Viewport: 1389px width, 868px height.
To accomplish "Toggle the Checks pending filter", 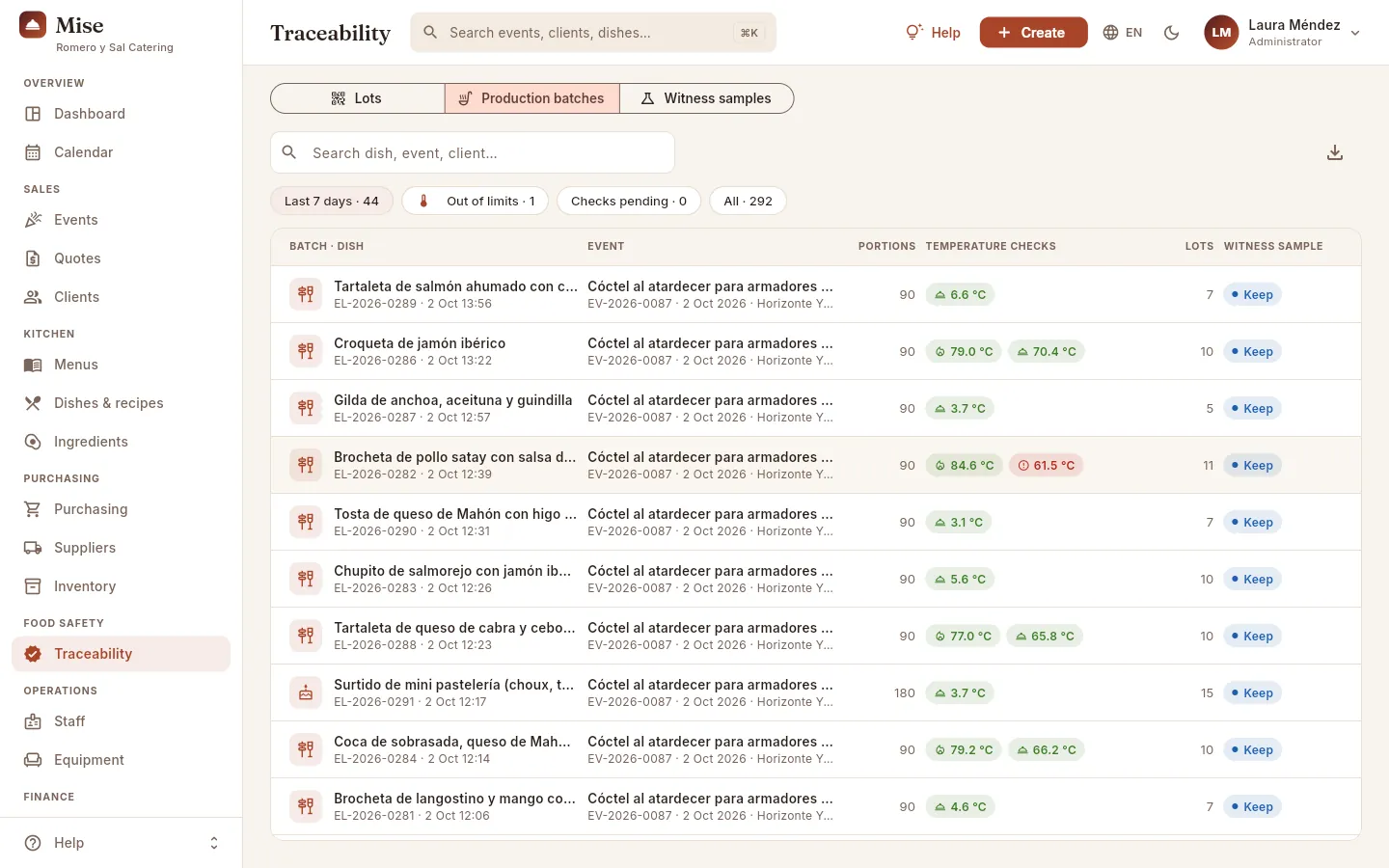I will tap(629, 201).
